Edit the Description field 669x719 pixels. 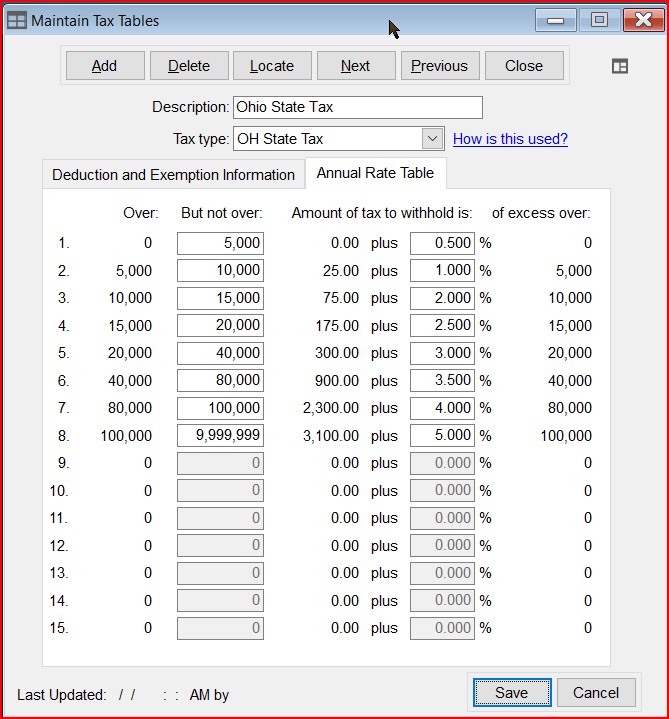[x=358, y=107]
